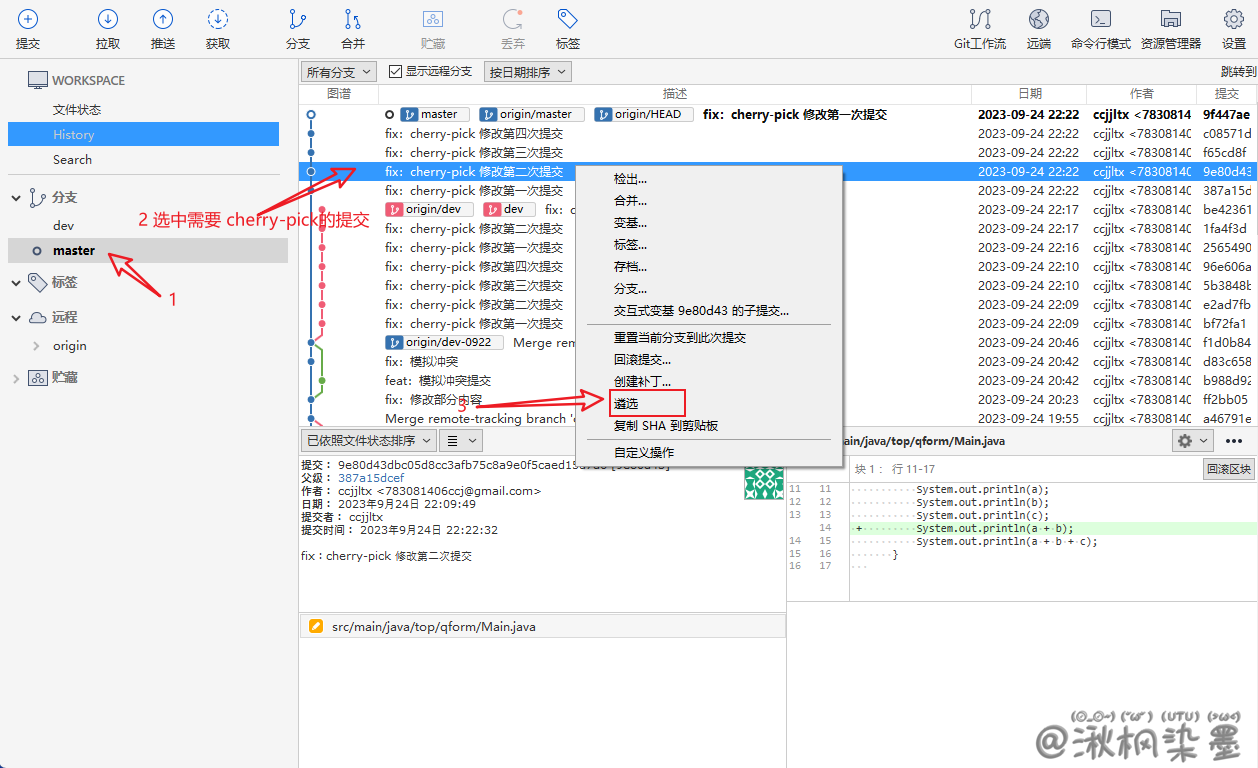Viewport: 1258px width, 768px height.
Task: Select the dev branch in sidebar
Action: 63,226
